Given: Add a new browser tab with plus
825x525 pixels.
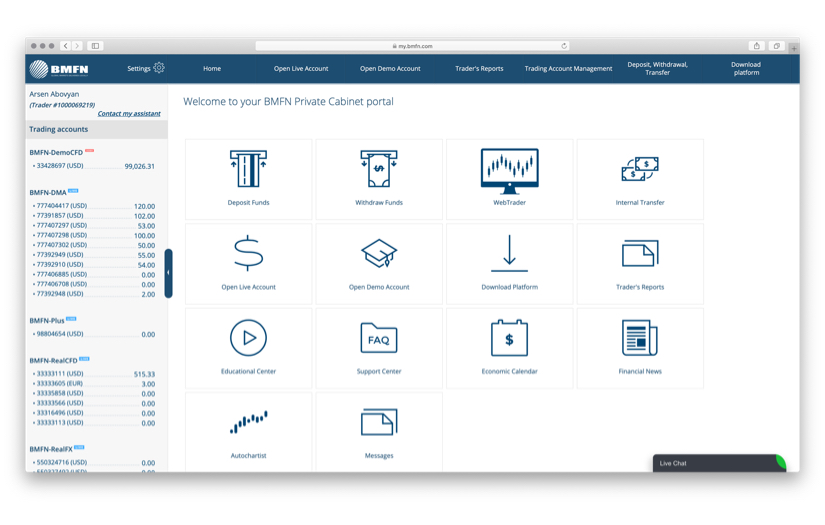Looking at the screenshot, I should (794, 48).
